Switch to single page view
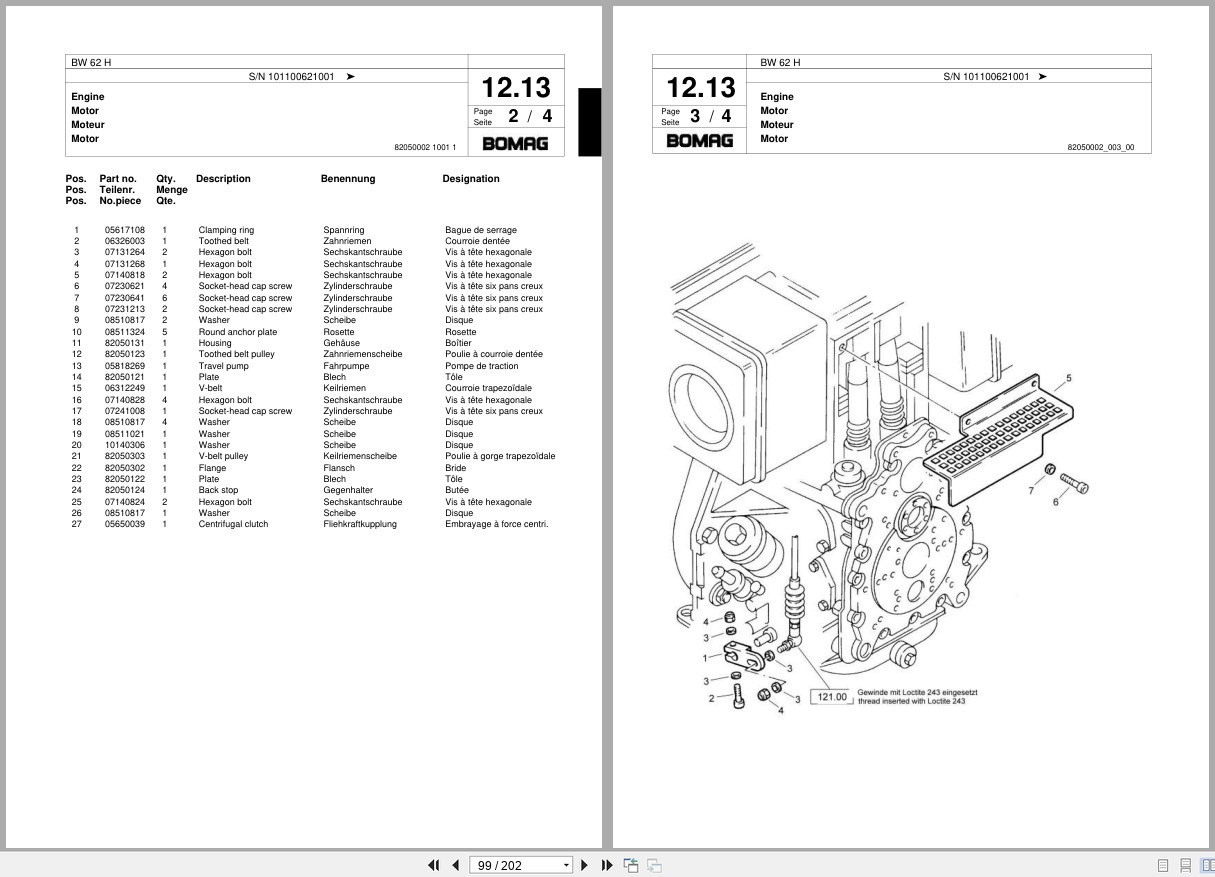 click(x=1163, y=865)
